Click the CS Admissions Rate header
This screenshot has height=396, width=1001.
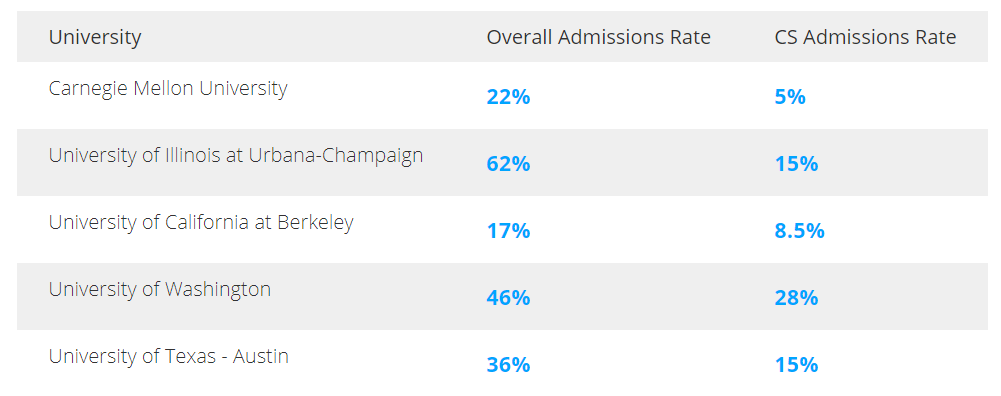tap(865, 37)
